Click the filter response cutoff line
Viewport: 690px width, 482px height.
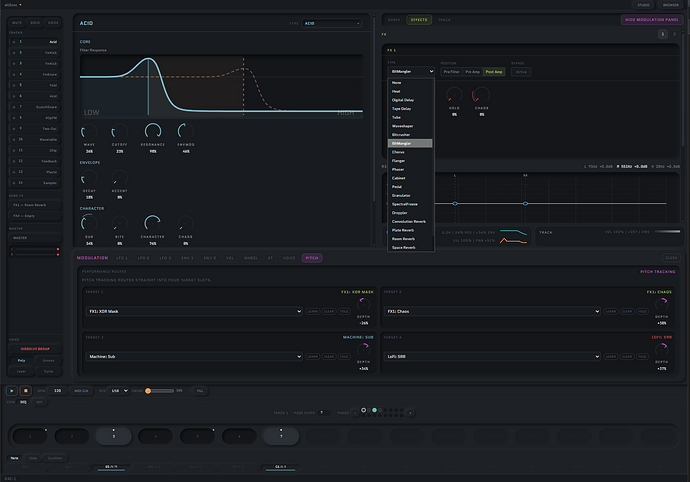(x=148, y=86)
